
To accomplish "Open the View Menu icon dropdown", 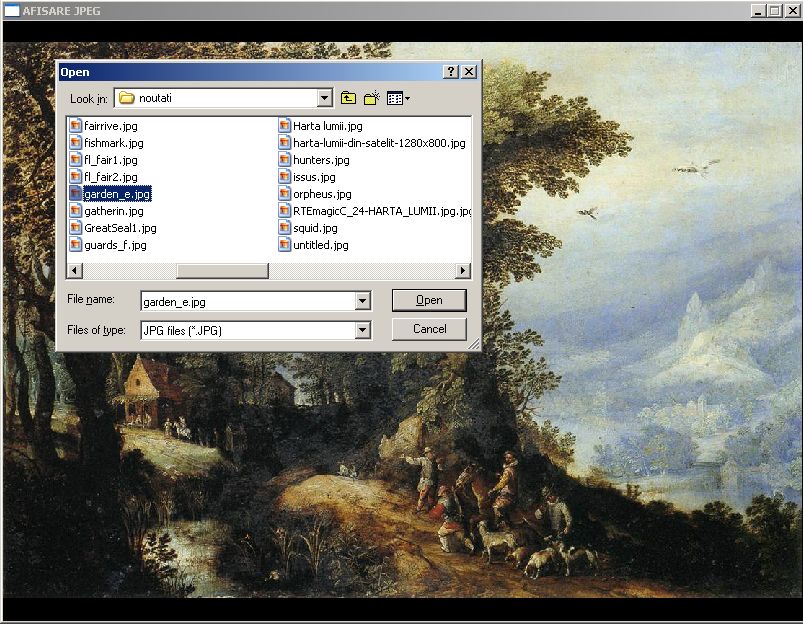I will [398, 98].
